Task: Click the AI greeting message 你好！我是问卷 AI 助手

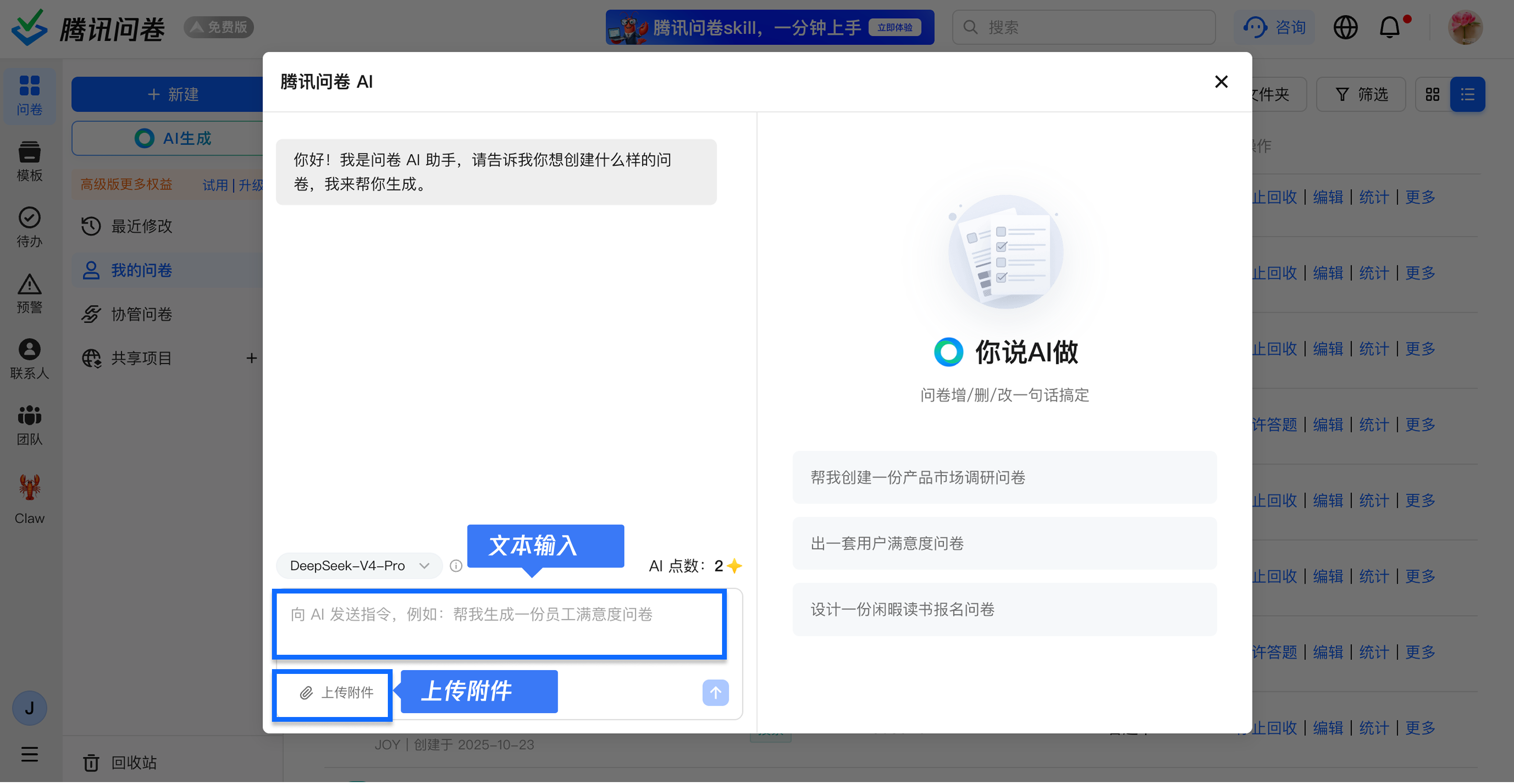Action: point(496,172)
